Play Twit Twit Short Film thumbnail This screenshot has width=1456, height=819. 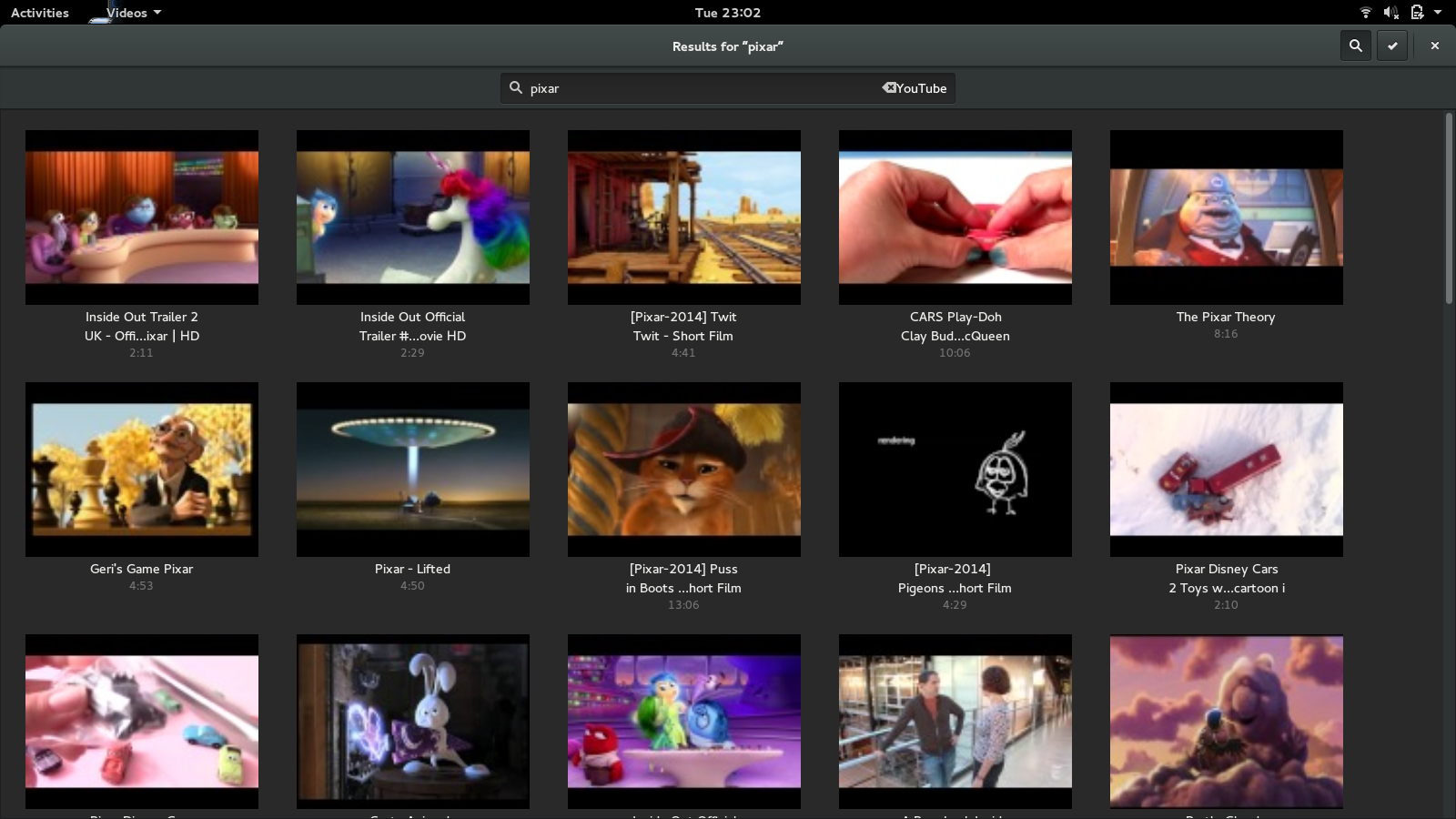684,217
